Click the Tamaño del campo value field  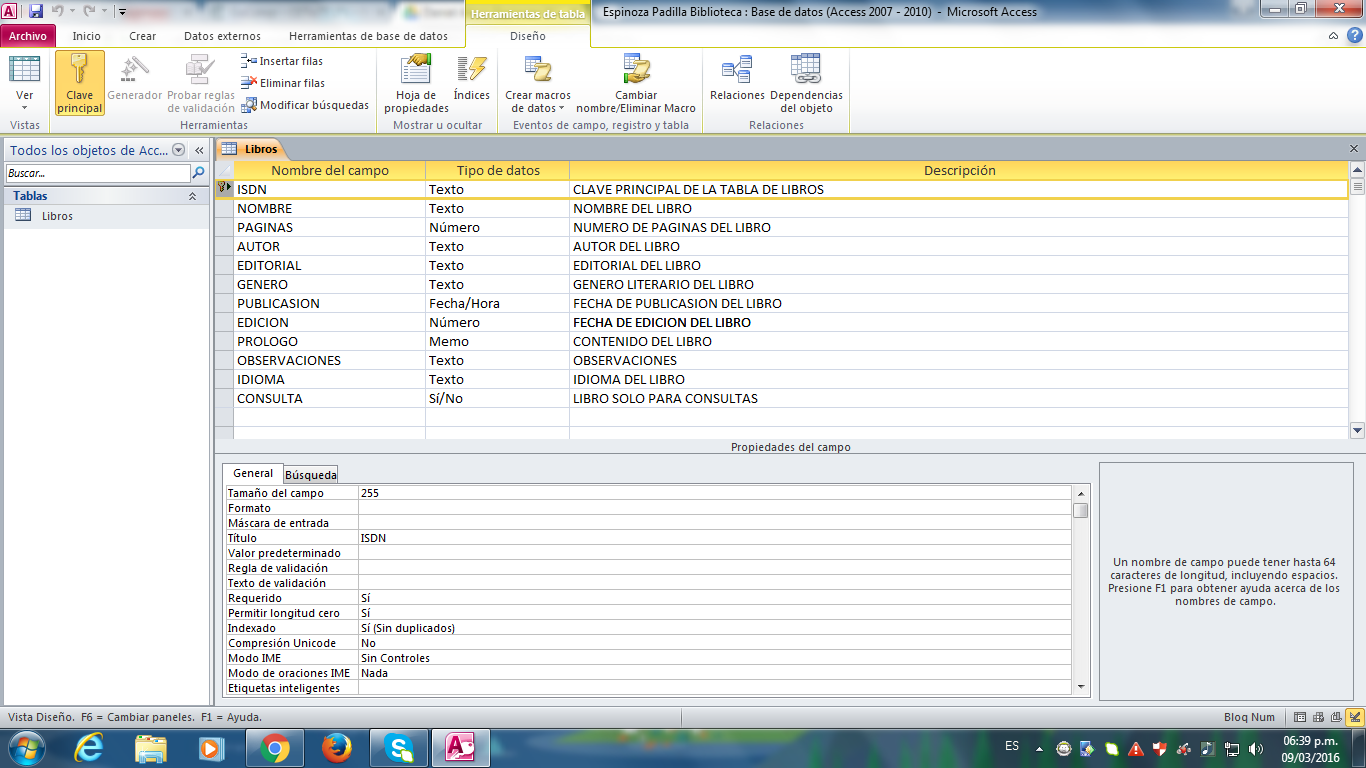pyautogui.click(x=714, y=493)
